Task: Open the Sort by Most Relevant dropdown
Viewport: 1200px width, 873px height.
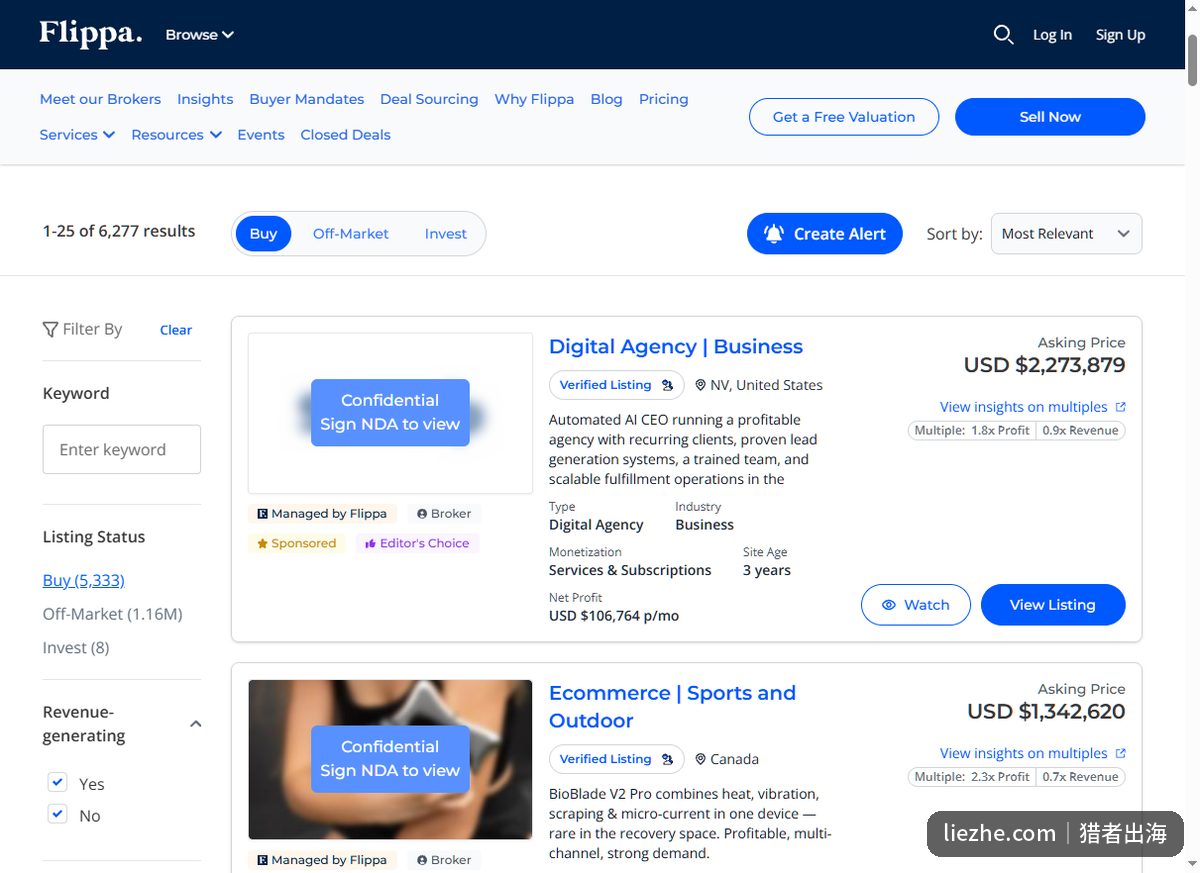Action: pyautogui.click(x=1066, y=234)
